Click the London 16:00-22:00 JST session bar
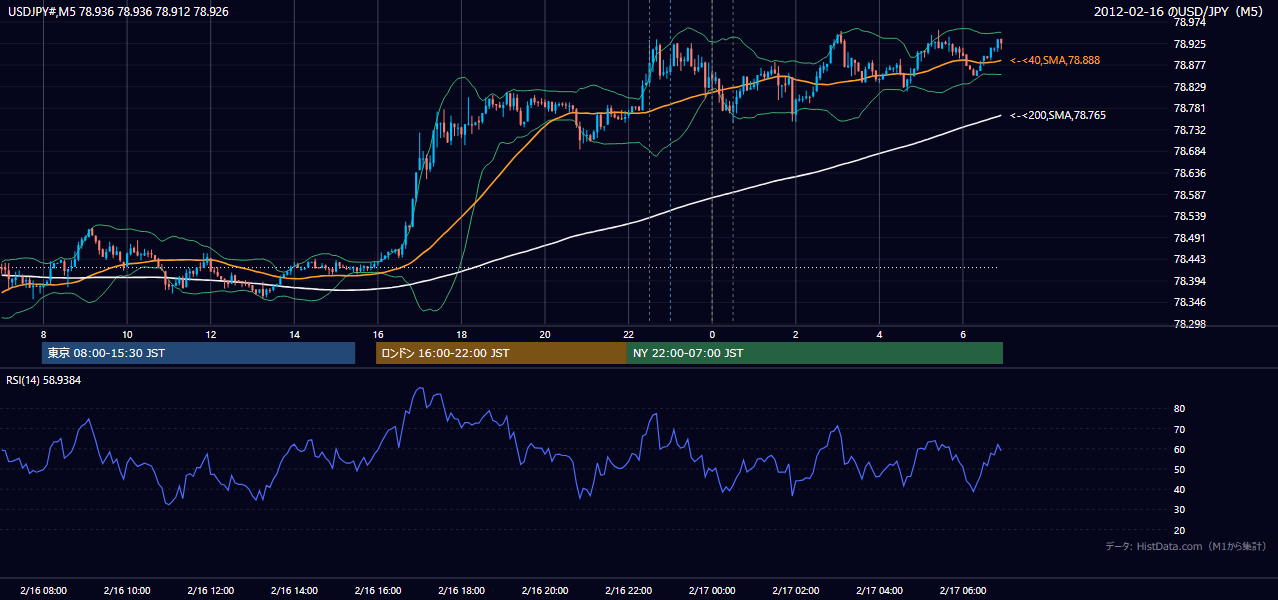The width and height of the screenshot is (1278, 600). (501, 353)
